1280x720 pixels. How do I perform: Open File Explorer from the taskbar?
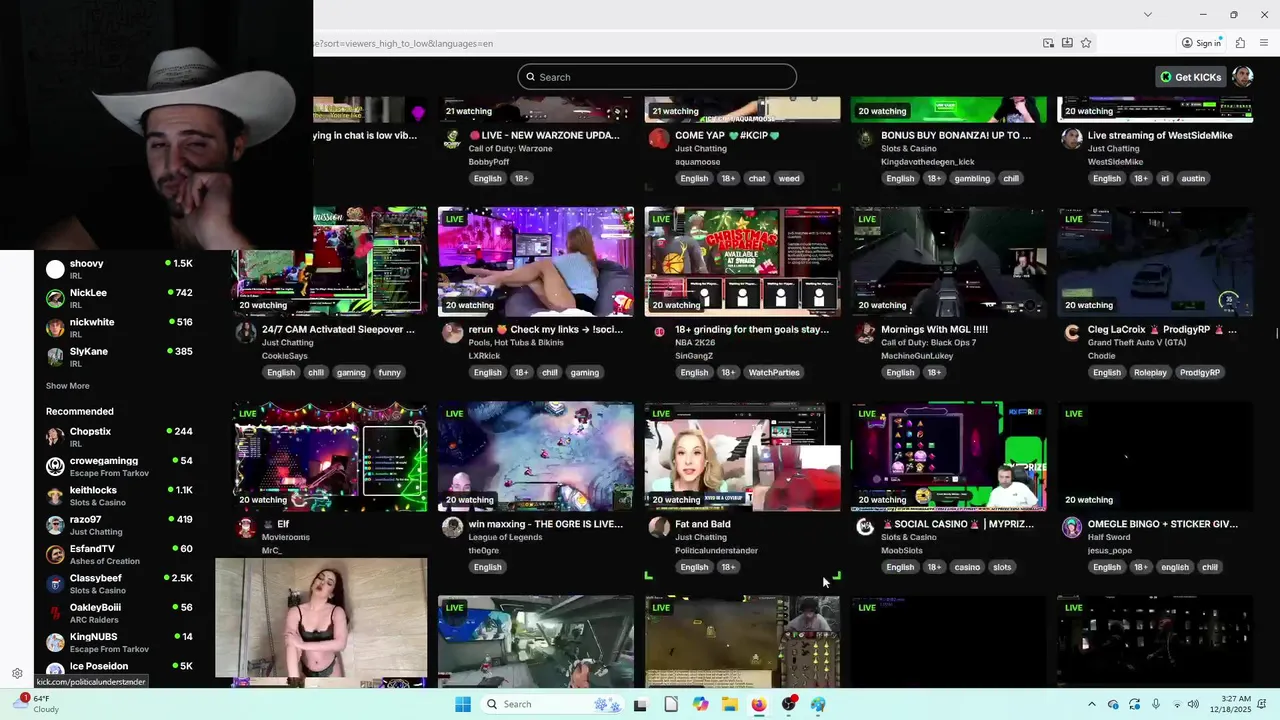tap(730, 704)
